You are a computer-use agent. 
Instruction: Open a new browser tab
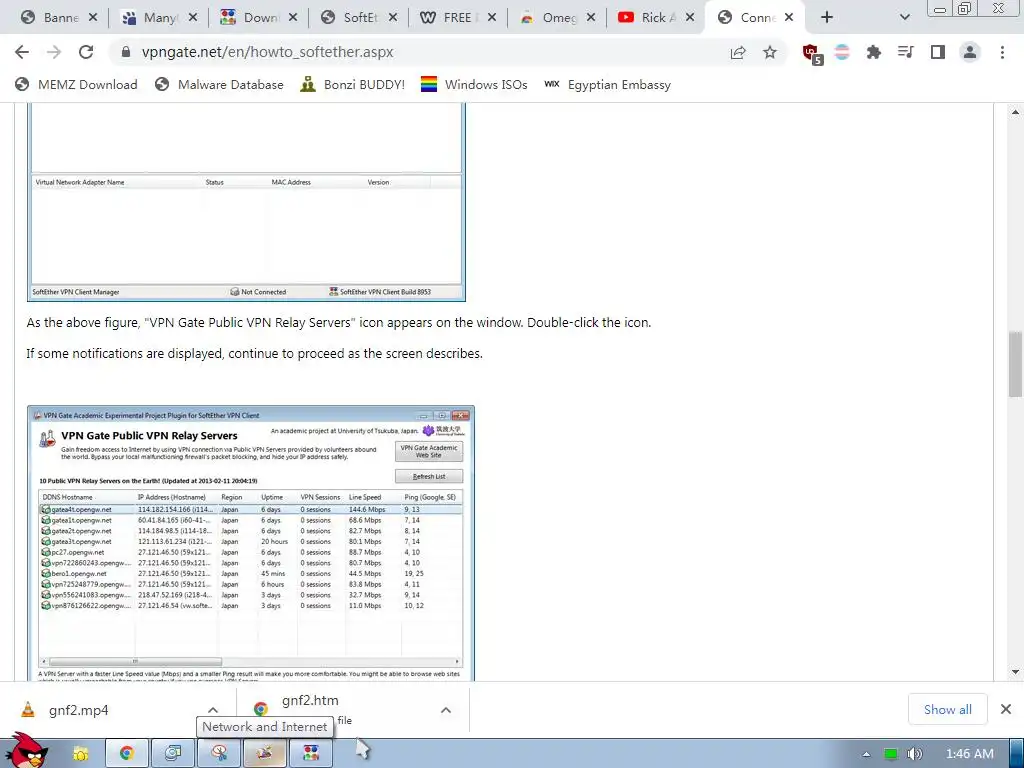pos(827,18)
